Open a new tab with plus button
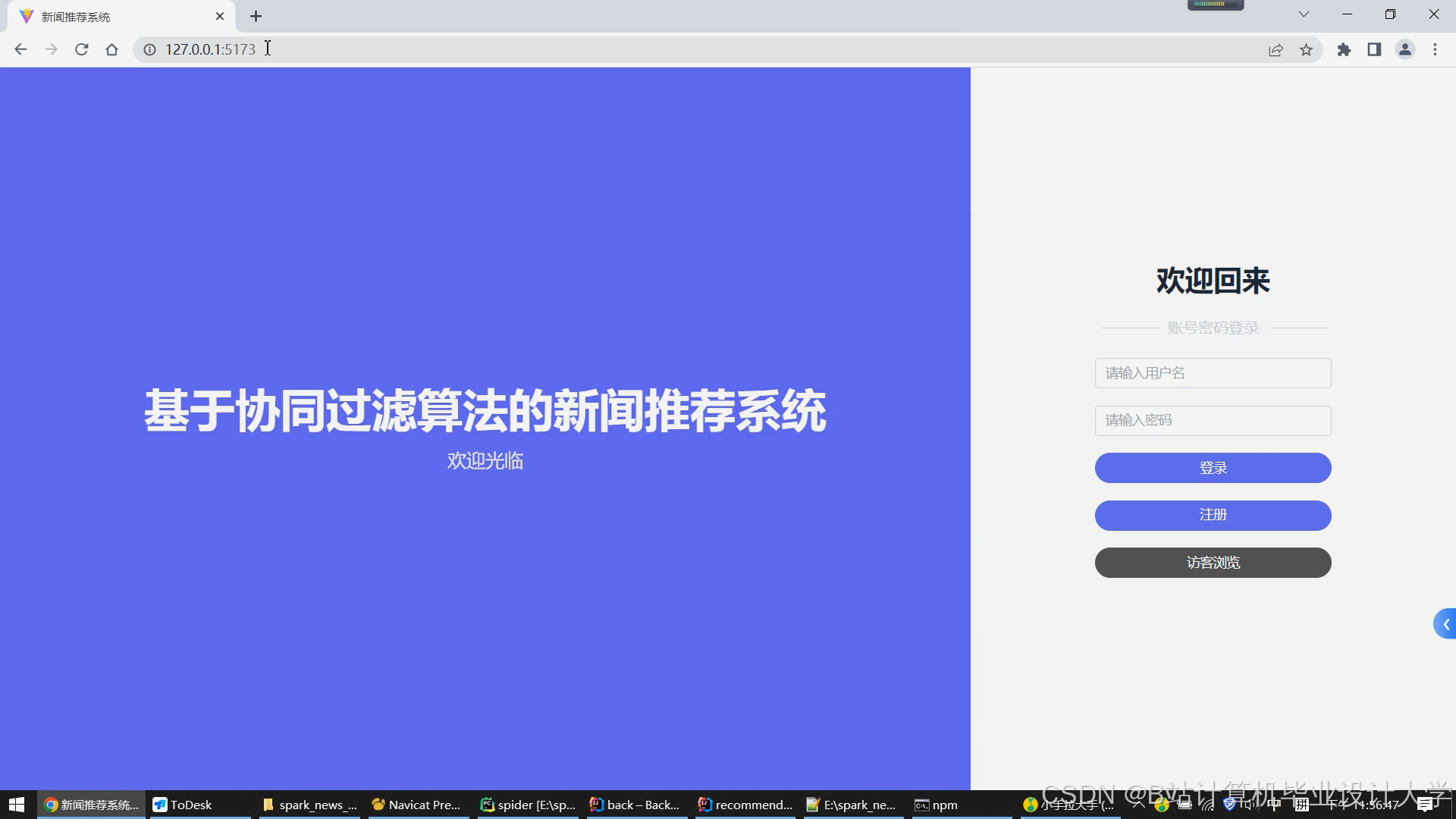This screenshot has width=1456, height=819. pyautogui.click(x=256, y=17)
